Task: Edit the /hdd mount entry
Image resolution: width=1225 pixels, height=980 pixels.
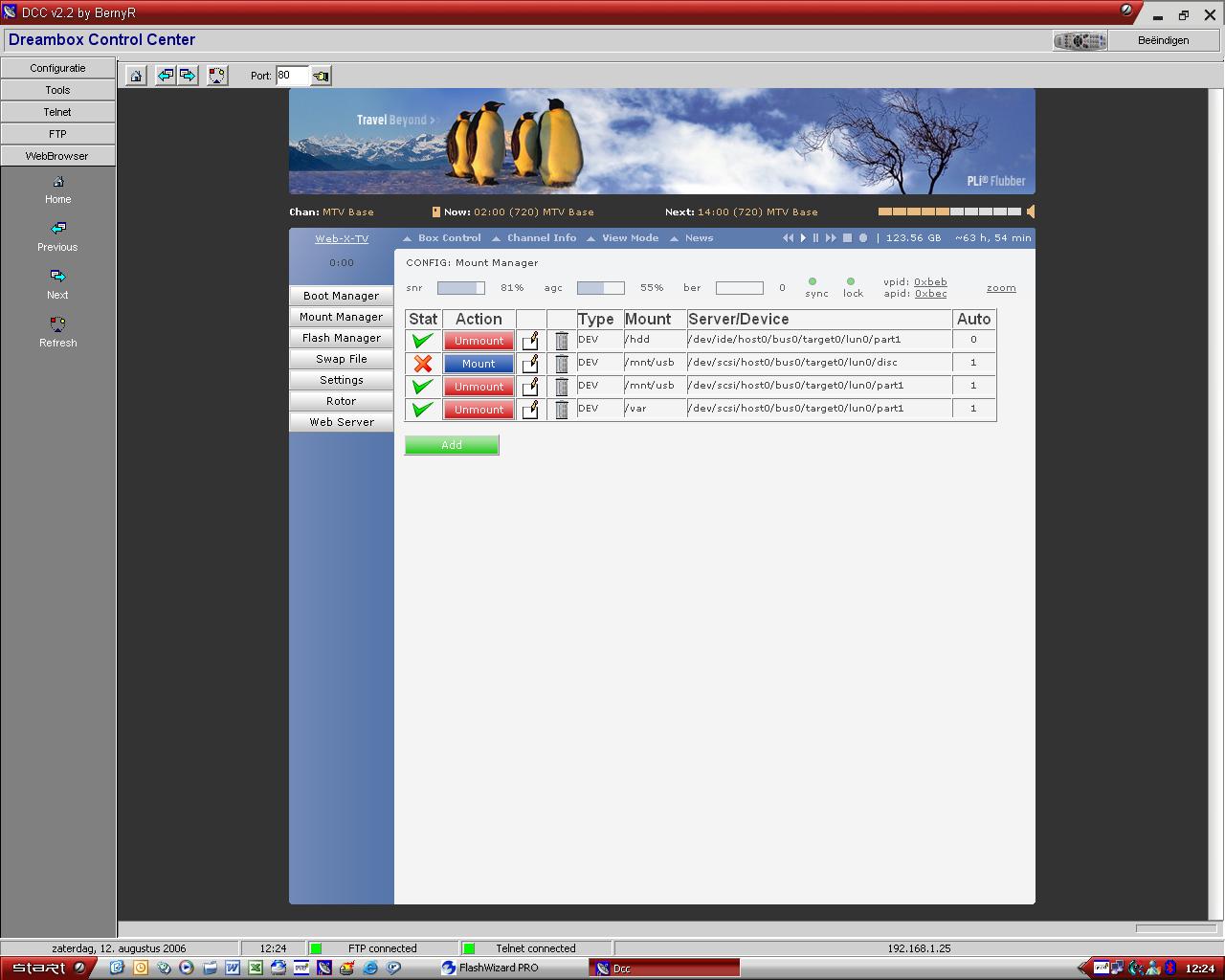Action: click(530, 341)
